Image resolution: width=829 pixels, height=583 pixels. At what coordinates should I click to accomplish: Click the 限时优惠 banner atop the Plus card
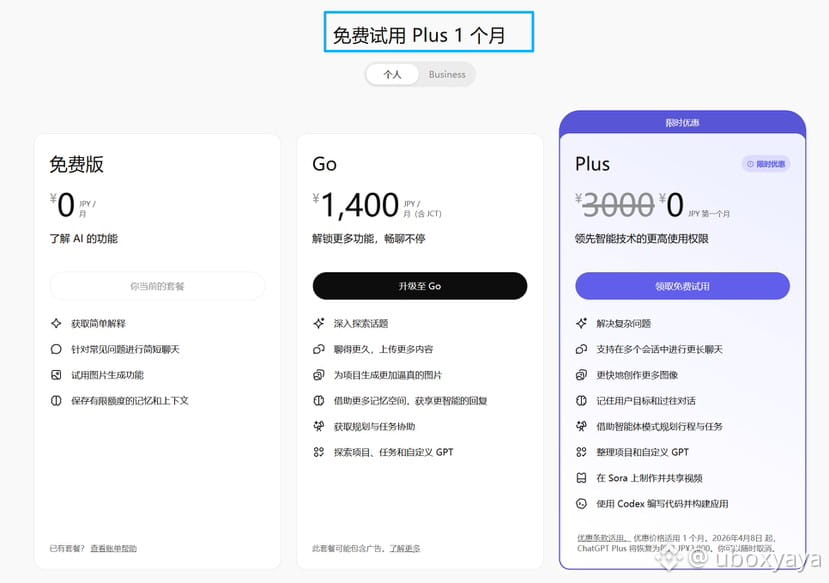[x=682, y=123]
